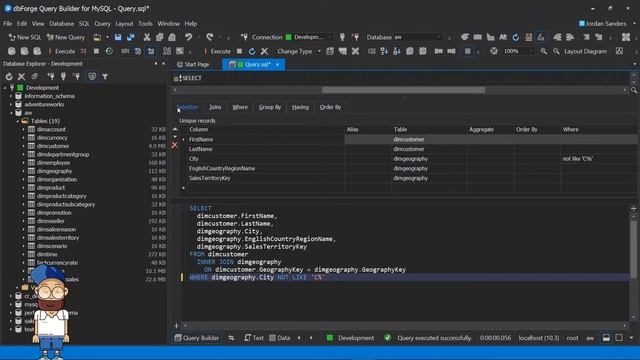Switch to the Data view button
This screenshot has height=360, width=640.
coord(280,338)
